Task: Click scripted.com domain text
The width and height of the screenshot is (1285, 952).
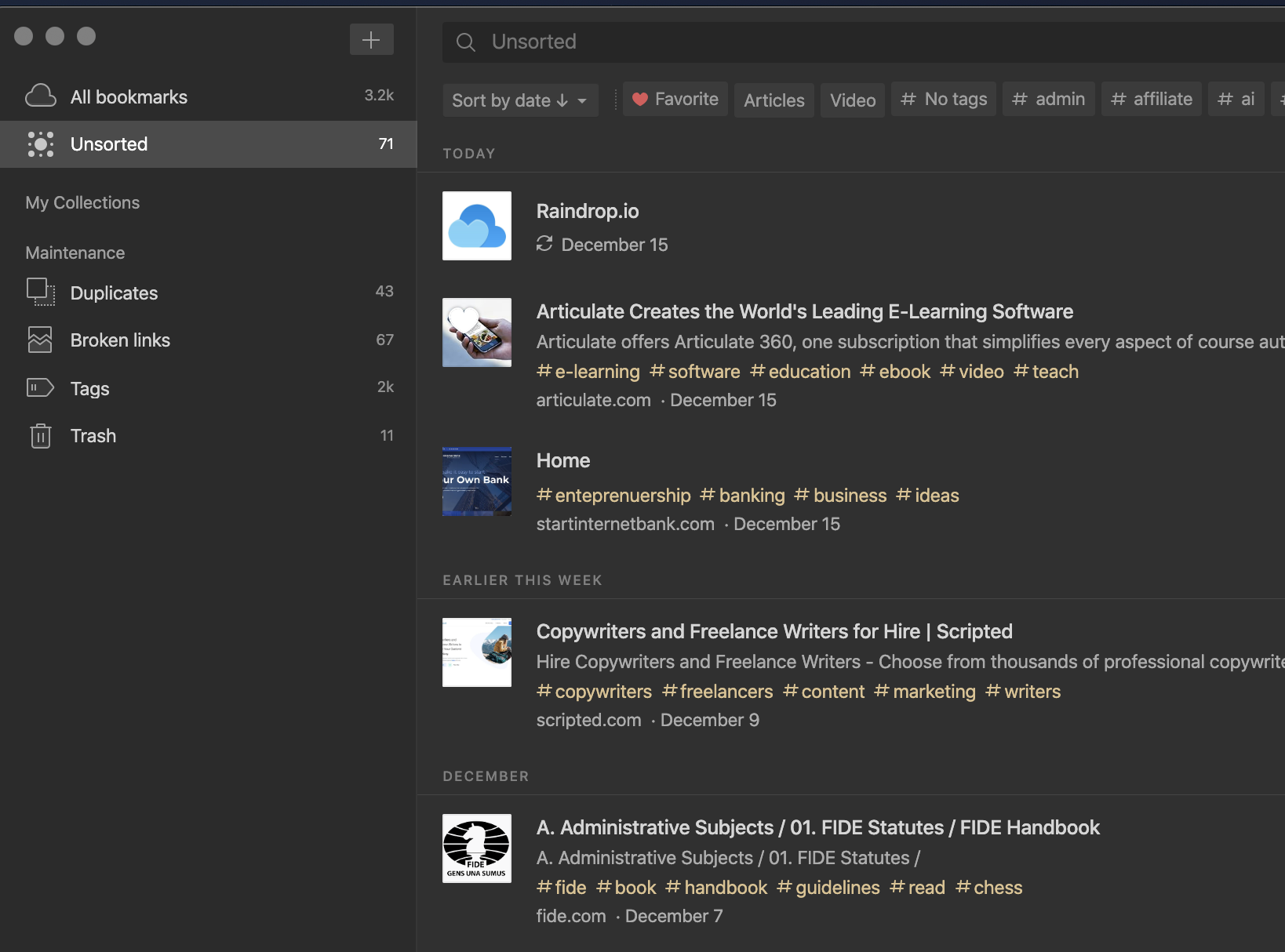Action: coord(589,720)
